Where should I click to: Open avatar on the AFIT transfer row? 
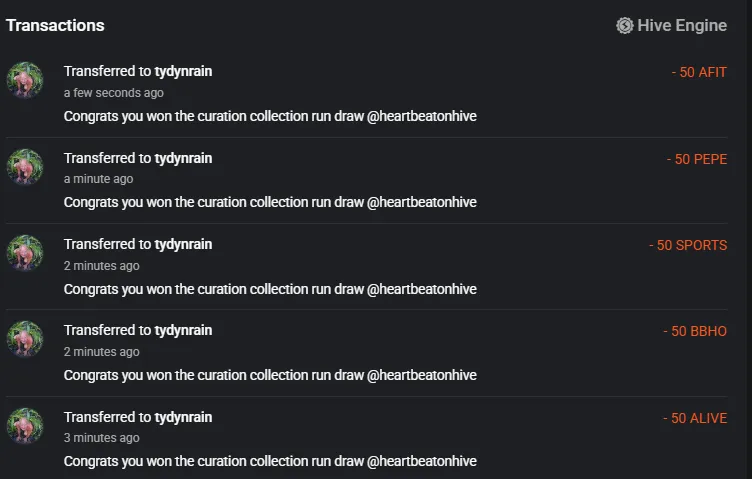click(25, 80)
